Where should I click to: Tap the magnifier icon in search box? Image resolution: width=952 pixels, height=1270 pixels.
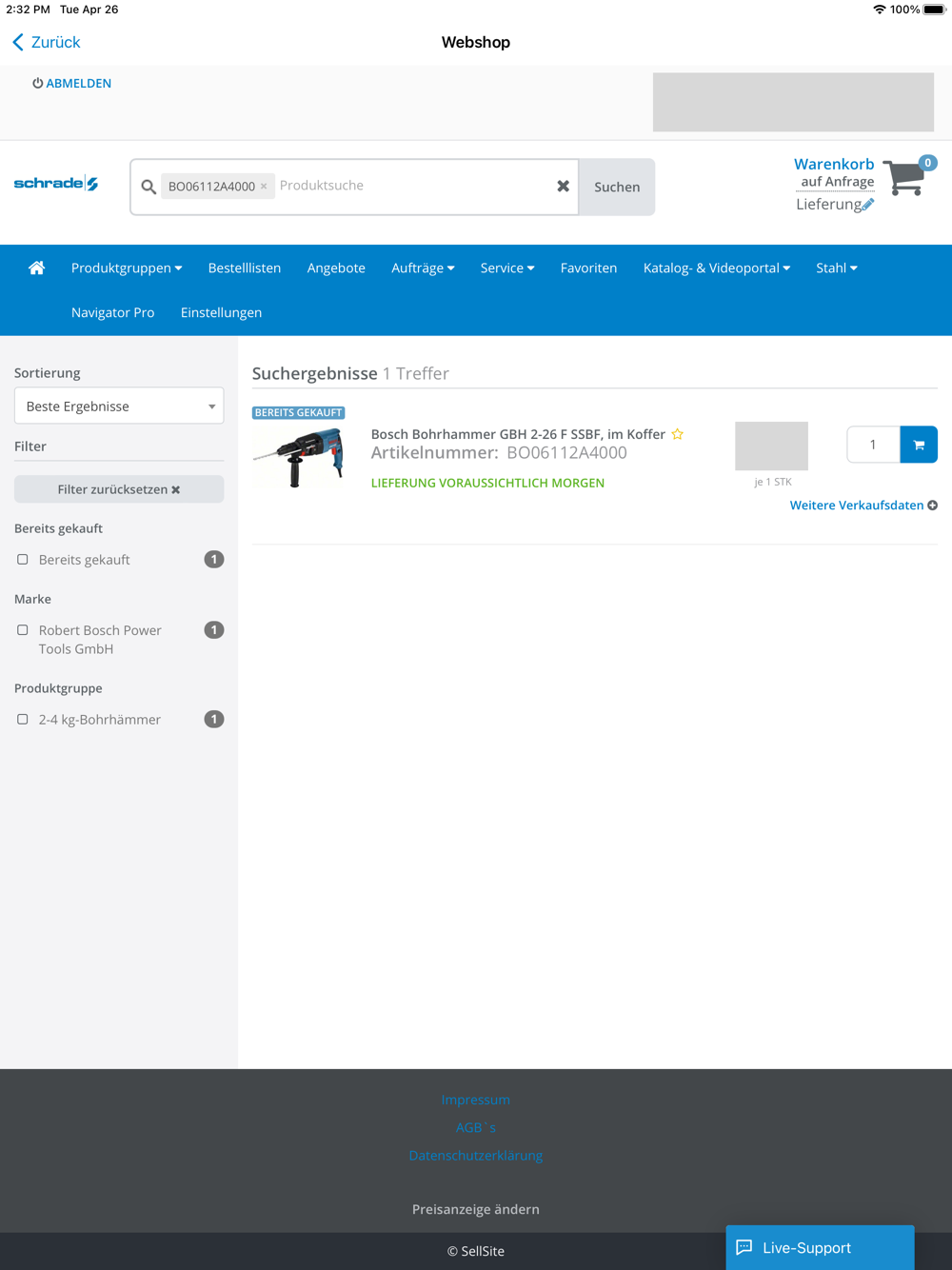pyautogui.click(x=149, y=187)
